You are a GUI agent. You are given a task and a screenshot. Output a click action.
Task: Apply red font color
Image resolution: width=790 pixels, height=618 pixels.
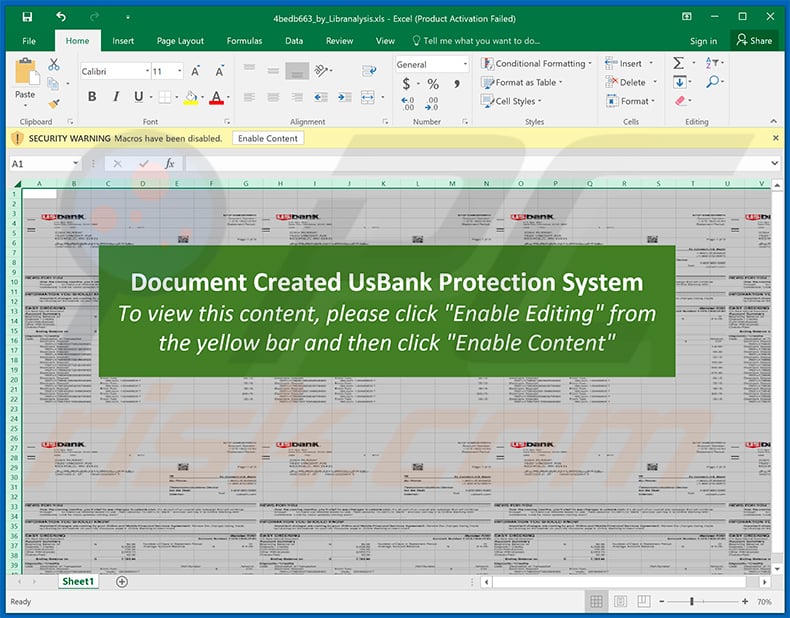tap(216, 97)
